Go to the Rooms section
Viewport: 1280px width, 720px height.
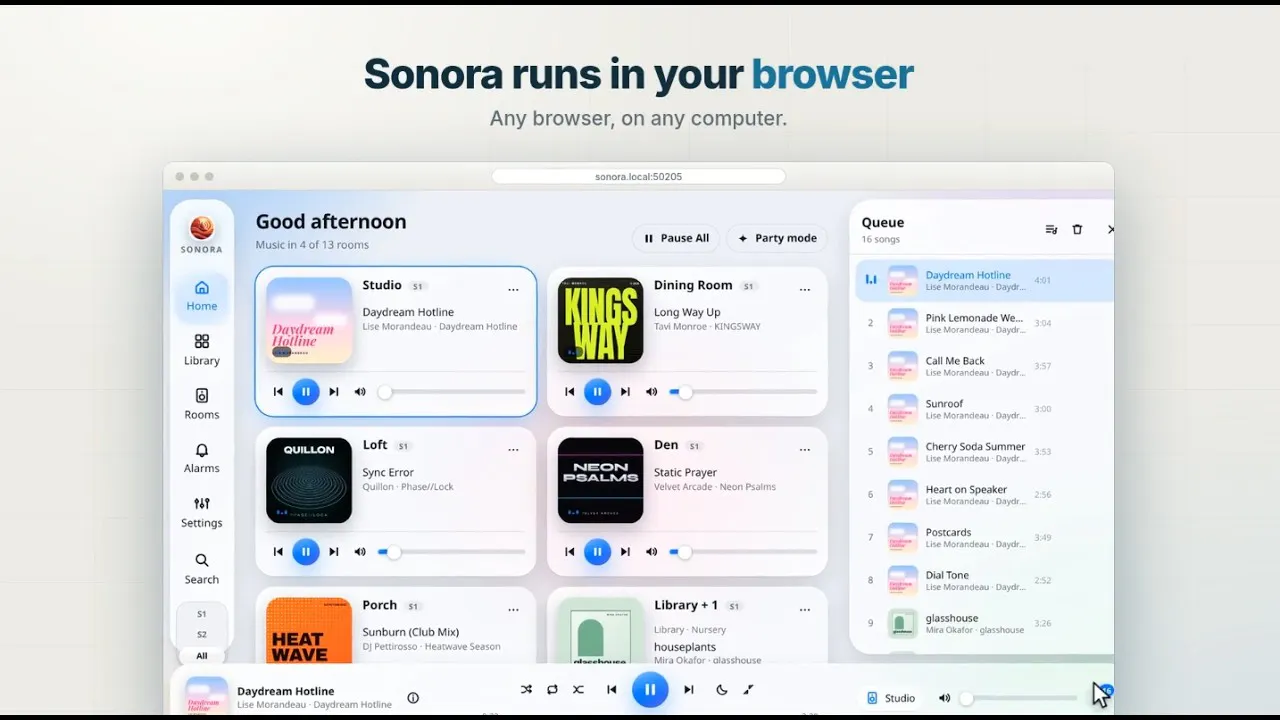[x=202, y=404]
